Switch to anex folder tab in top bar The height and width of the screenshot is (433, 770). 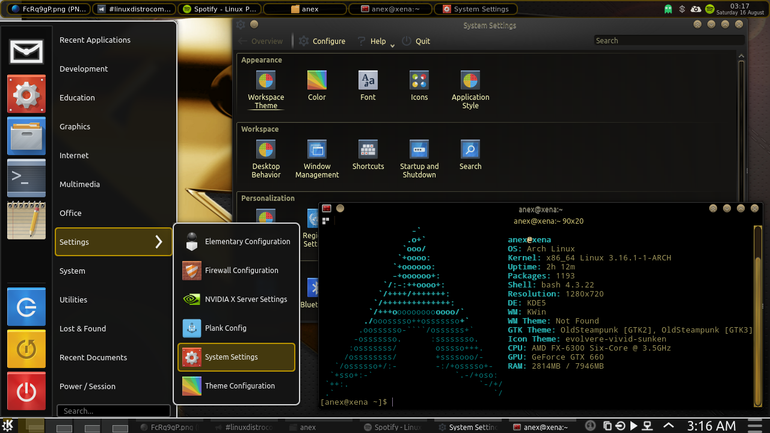pyautogui.click(x=305, y=9)
